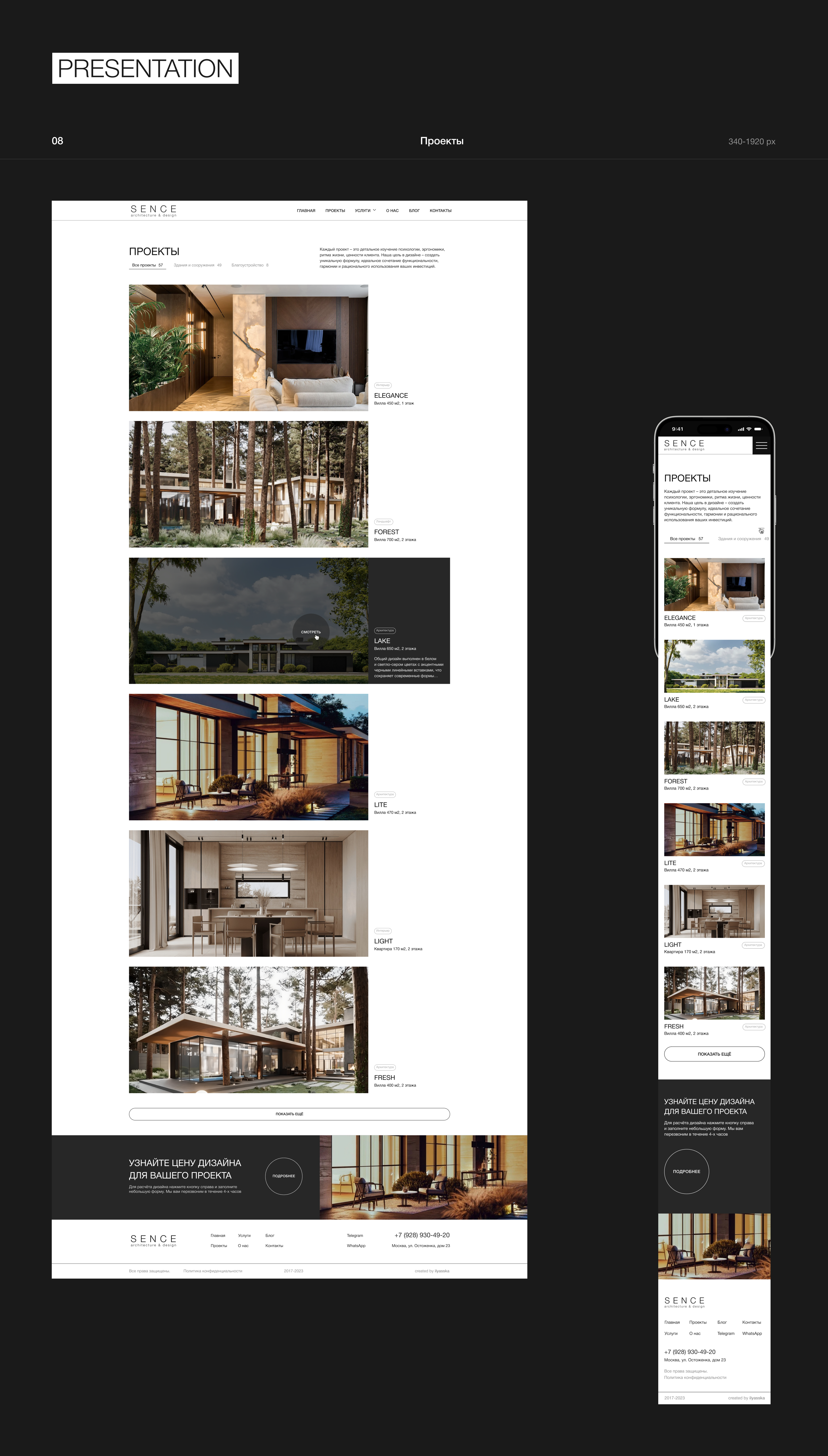Tap the mobile Здания и сооружения filter tab
The width and height of the screenshot is (828, 1456).
pos(739,539)
